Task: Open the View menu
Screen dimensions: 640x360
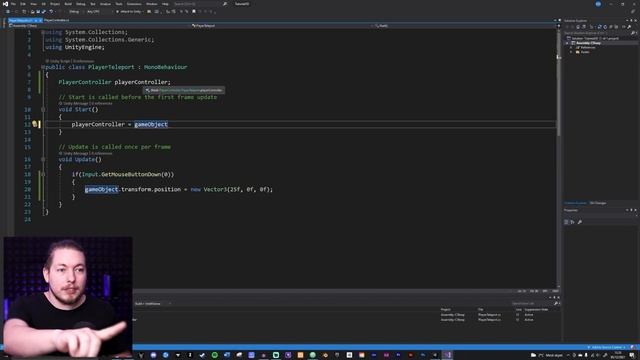Action: 33,4
